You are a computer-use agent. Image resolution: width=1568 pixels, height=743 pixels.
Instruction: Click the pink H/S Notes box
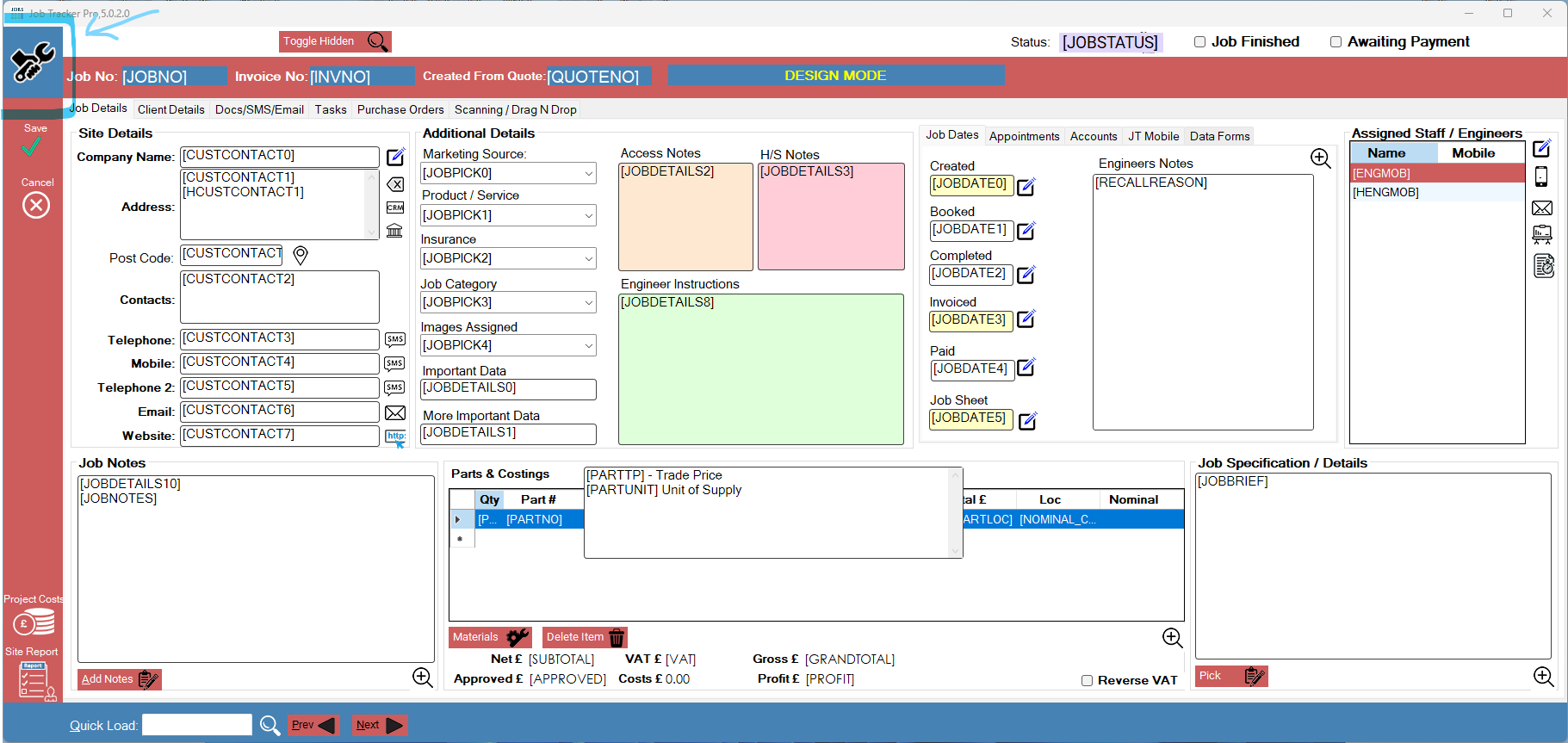coord(831,216)
